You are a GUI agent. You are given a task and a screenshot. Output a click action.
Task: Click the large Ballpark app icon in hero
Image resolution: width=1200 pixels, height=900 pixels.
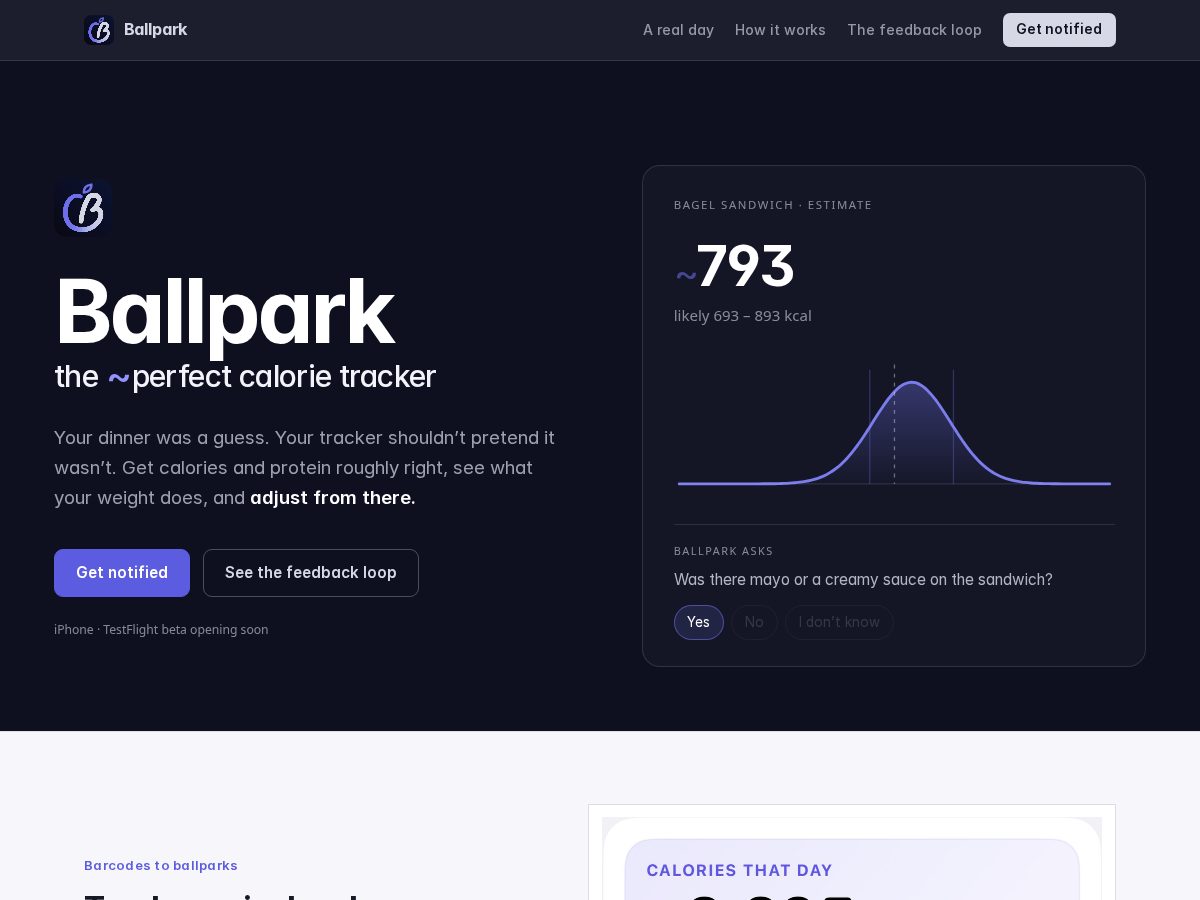[83, 208]
